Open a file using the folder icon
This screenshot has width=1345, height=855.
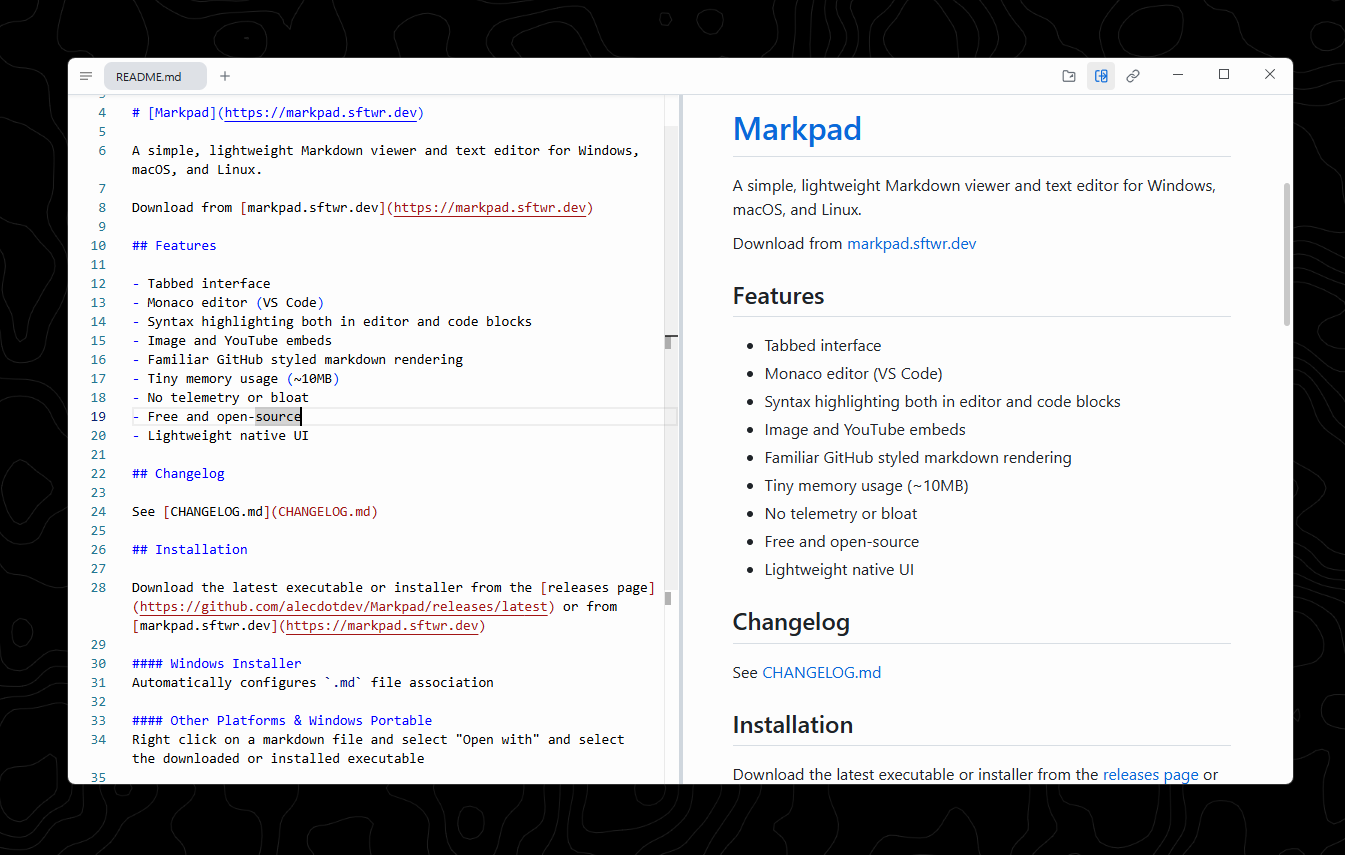(x=1069, y=75)
